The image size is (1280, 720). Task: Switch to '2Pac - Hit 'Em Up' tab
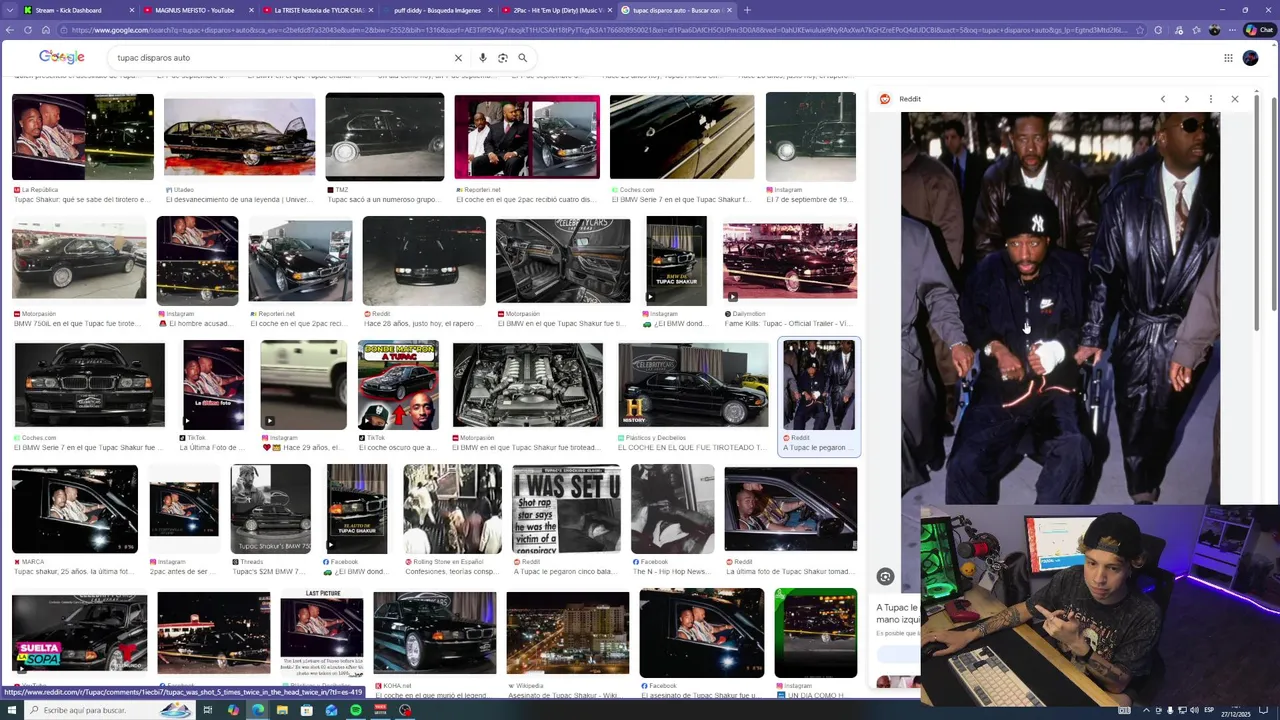click(x=555, y=10)
